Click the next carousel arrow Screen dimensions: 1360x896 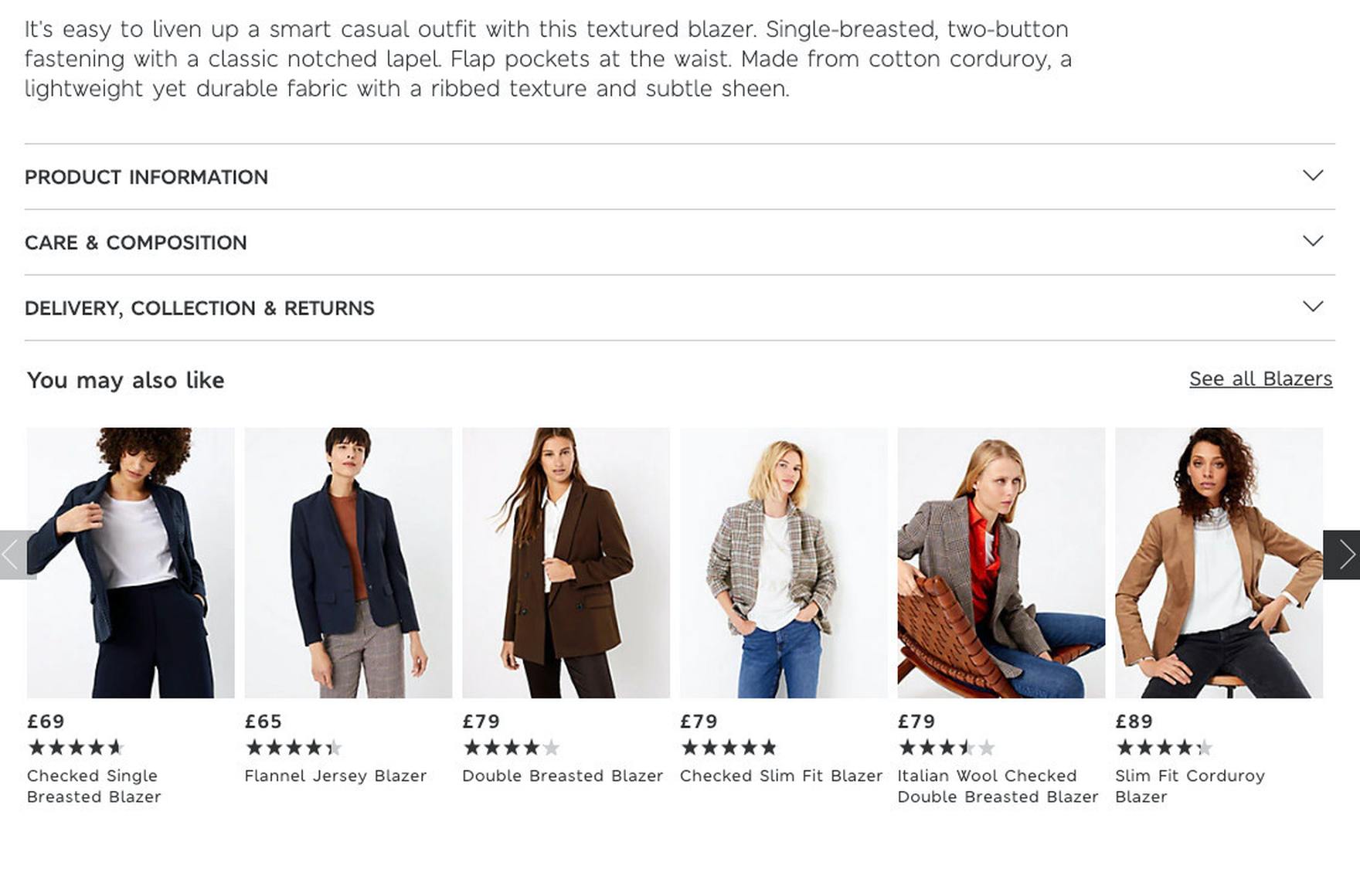coord(1341,555)
